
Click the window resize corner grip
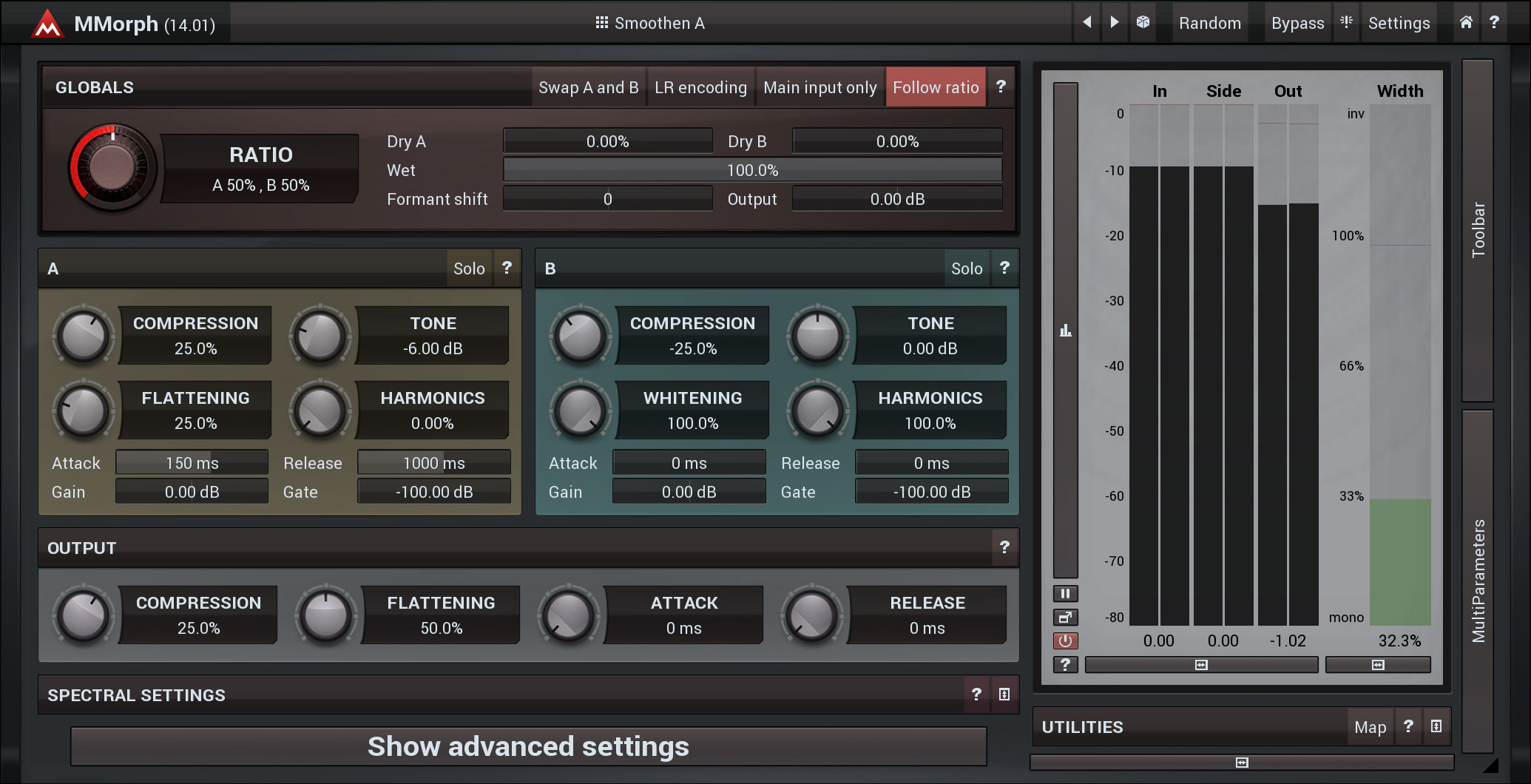point(1491,765)
